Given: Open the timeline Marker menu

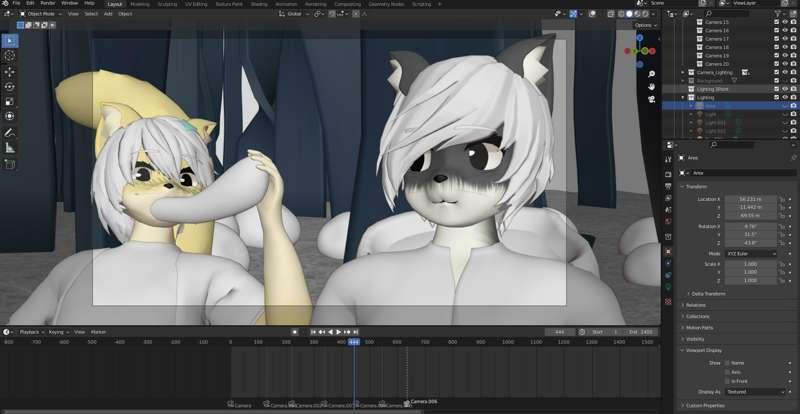Looking at the screenshot, I should point(98,332).
